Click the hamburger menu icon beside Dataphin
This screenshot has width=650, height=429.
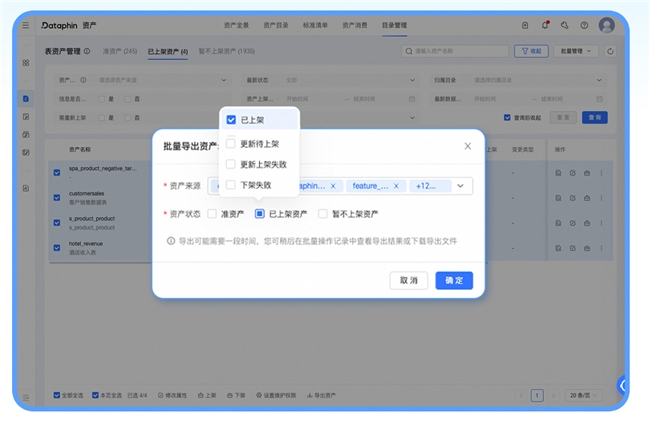[26, 25]
